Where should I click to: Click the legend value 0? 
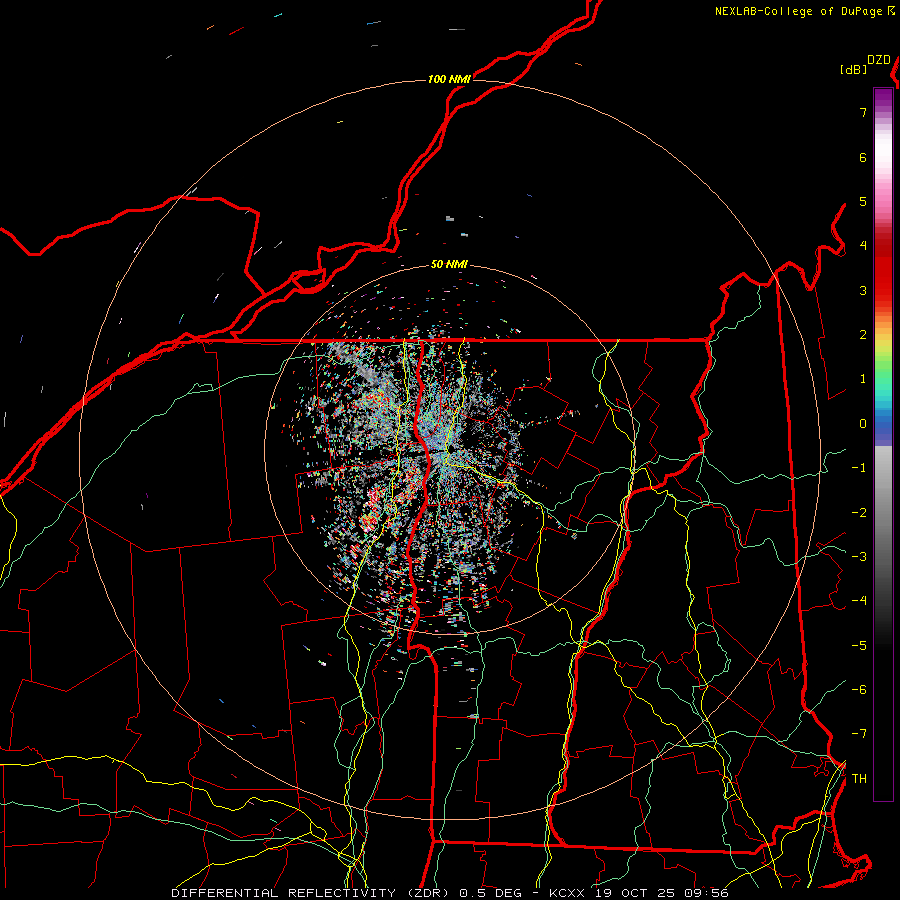[x=863, y=424]
